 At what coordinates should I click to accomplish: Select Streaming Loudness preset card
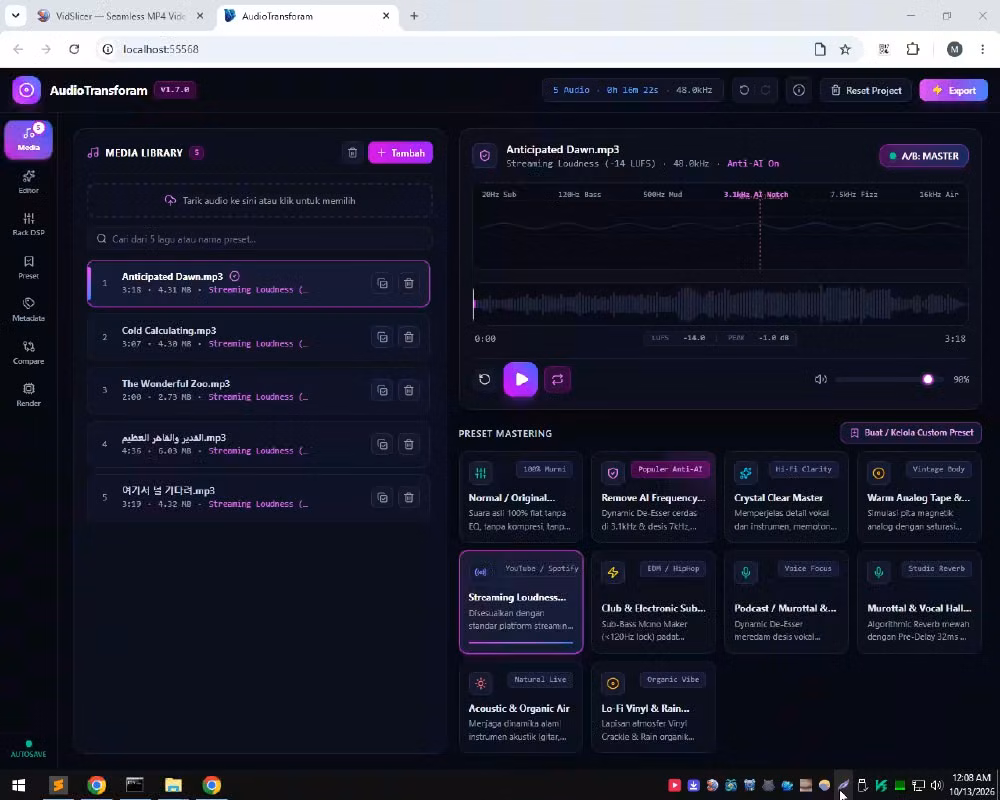(x=520, y=602)
